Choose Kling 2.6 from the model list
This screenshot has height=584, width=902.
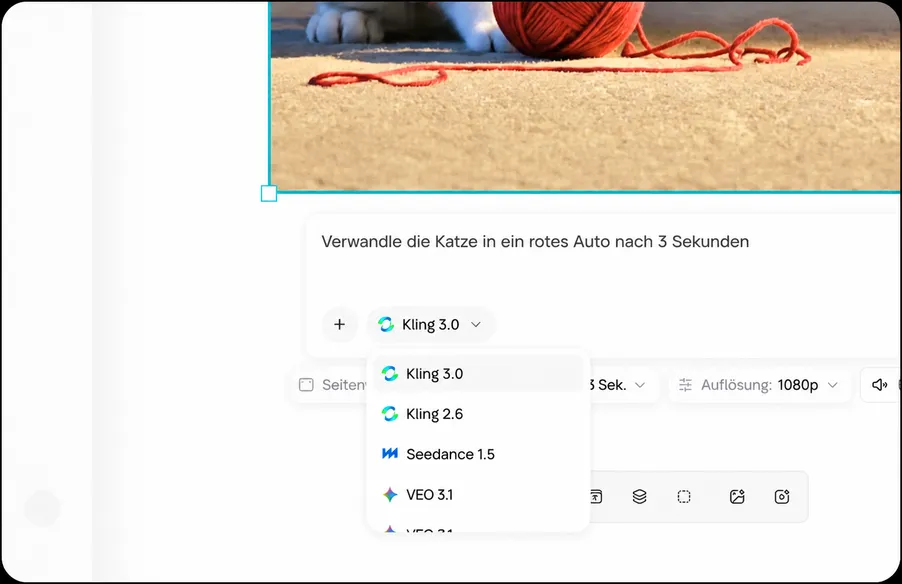click(x=478, y=414)
